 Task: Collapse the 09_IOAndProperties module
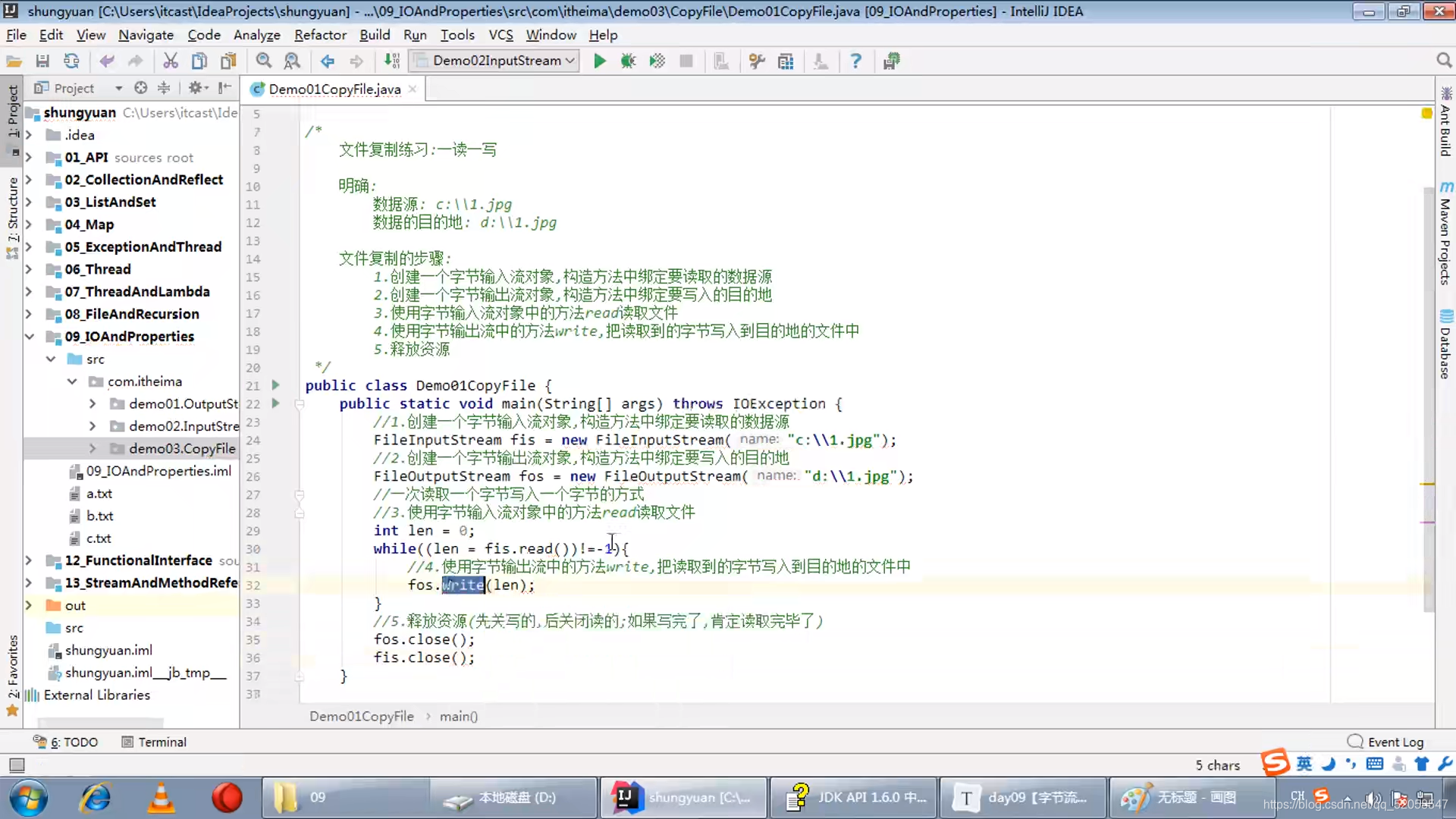[29, 337]
